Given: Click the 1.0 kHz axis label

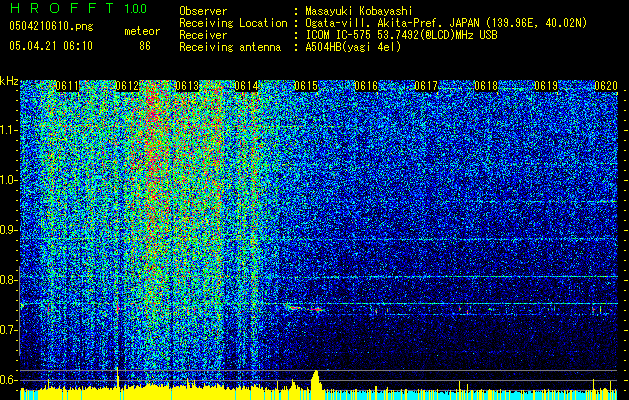Looking at the screenshot, I should [9, 180].
